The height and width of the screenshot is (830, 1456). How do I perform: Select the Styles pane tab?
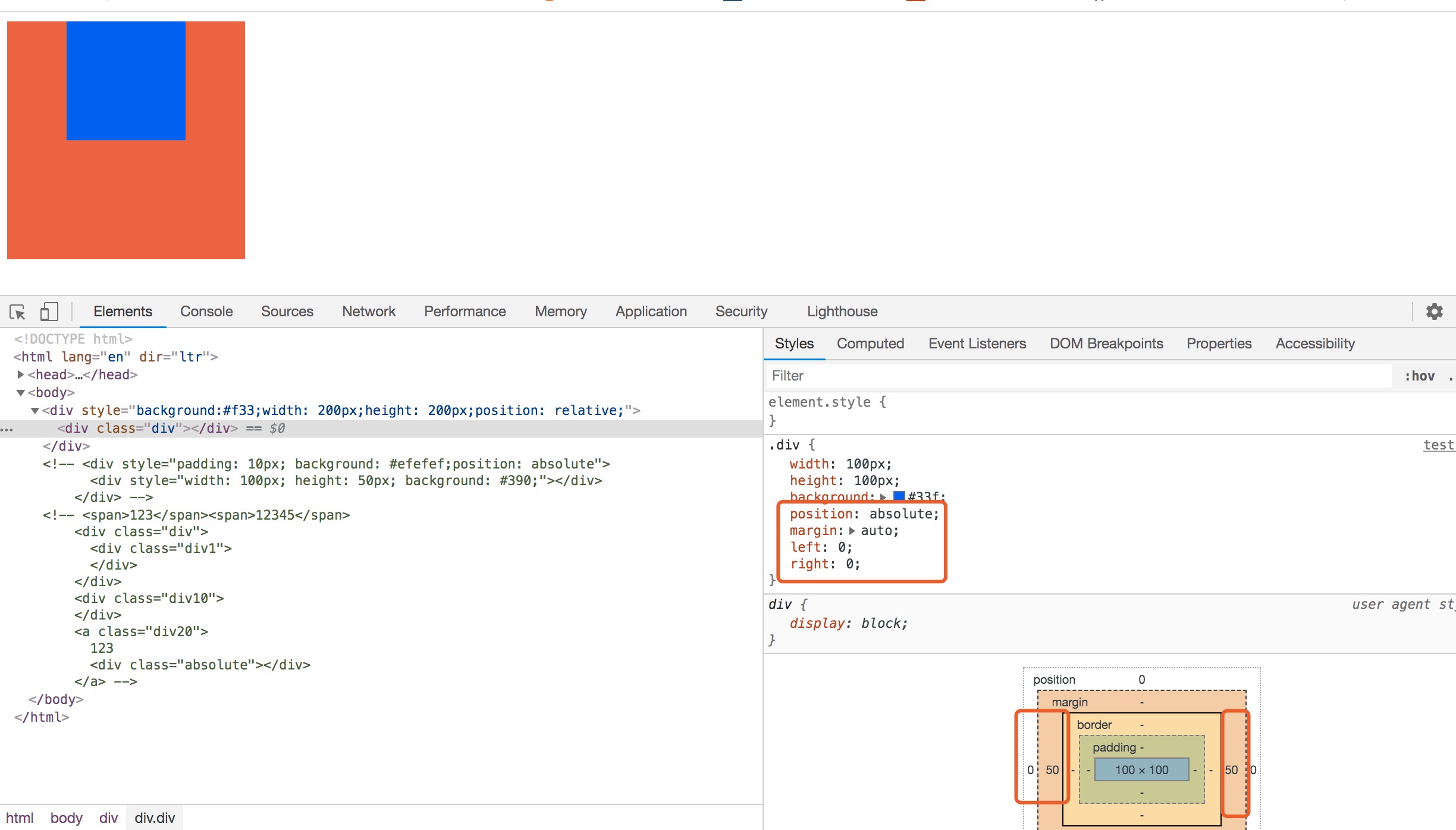794,344
